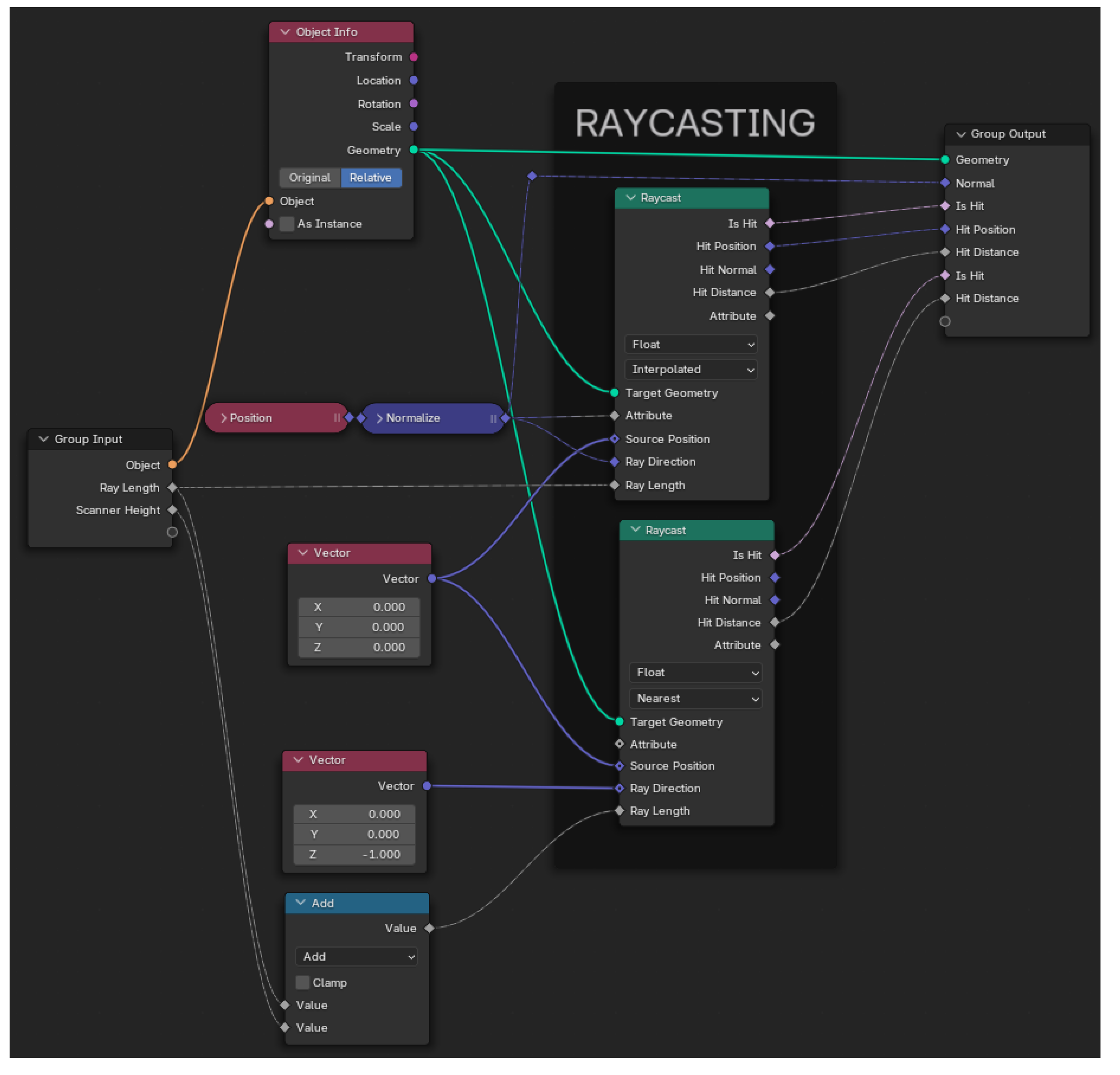Enable the As Instance checkbox
The height and width of the screenshot is (1075, 1120).
pos(287,224)
